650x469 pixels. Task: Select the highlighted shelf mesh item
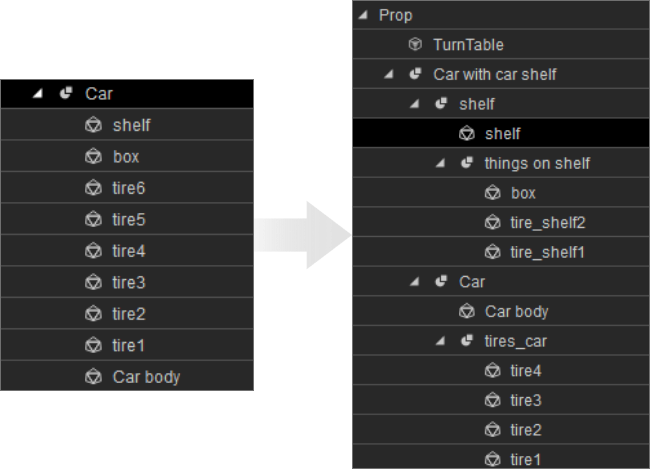tap(502, 133)
